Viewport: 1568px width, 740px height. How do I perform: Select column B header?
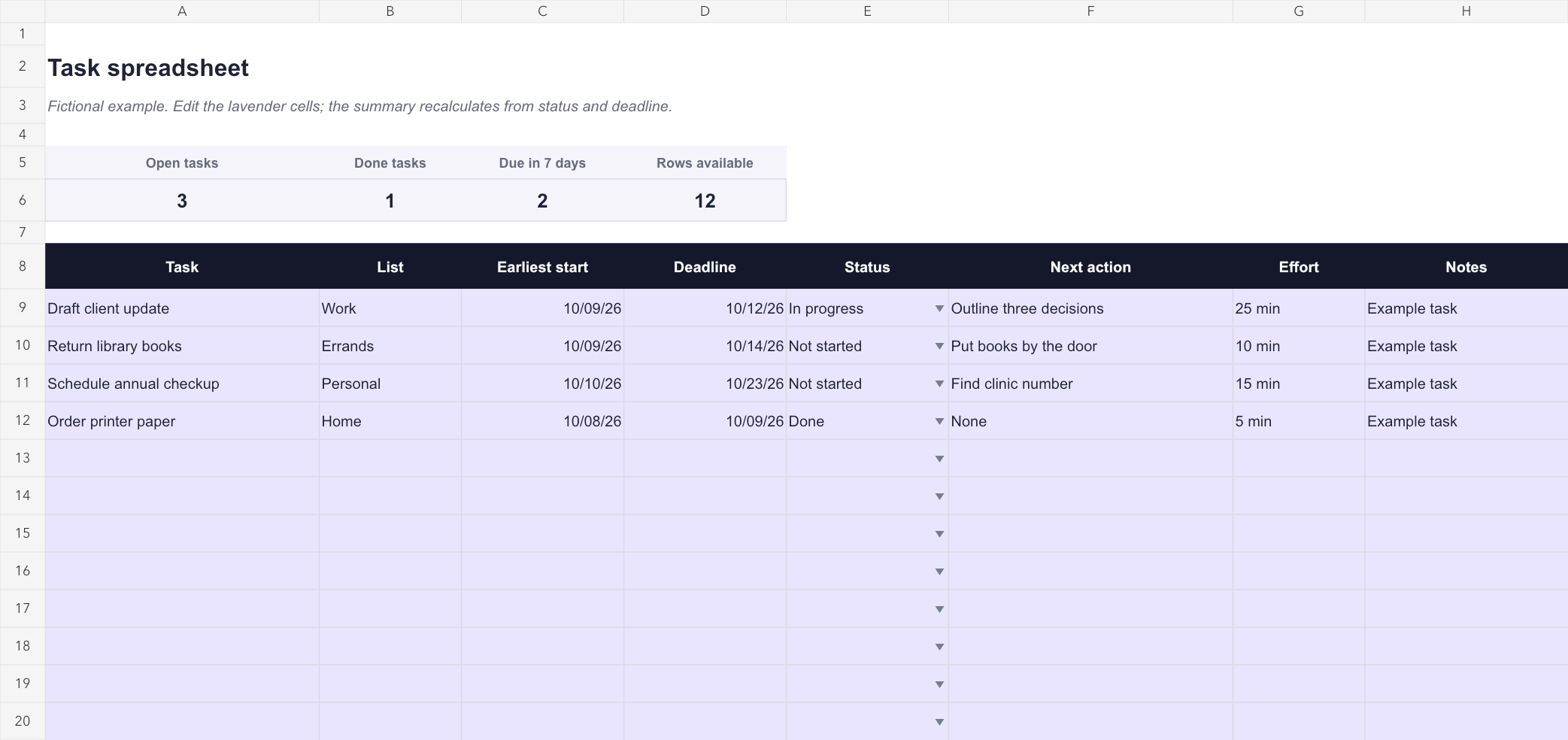click(x=390, y=11)
